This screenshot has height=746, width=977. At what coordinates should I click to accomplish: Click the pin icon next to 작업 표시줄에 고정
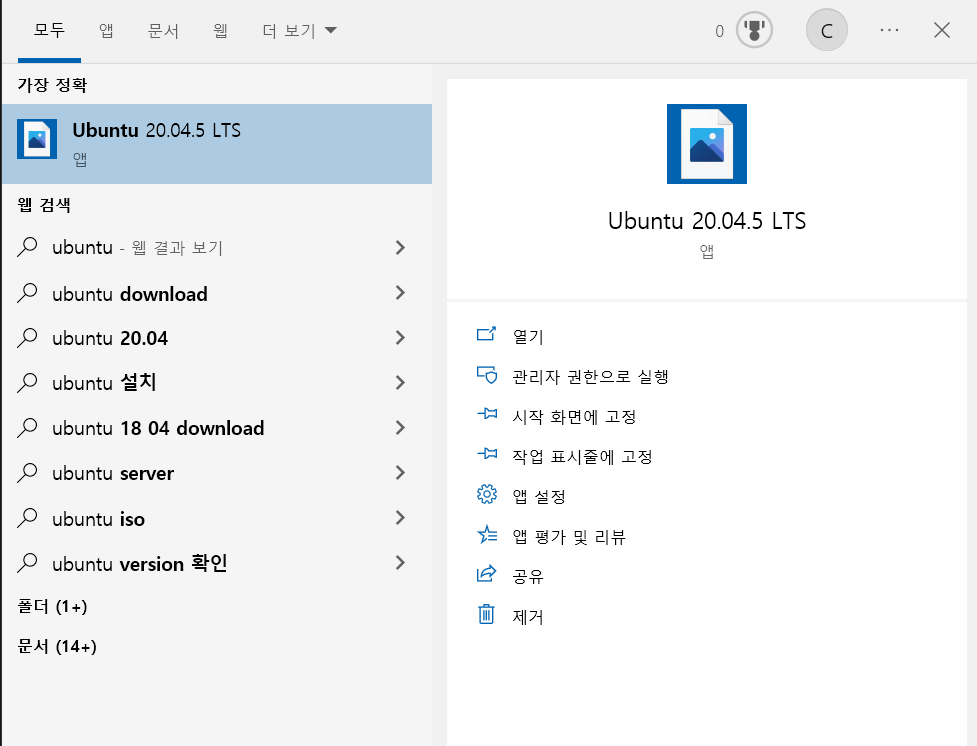tap(487, 453)
